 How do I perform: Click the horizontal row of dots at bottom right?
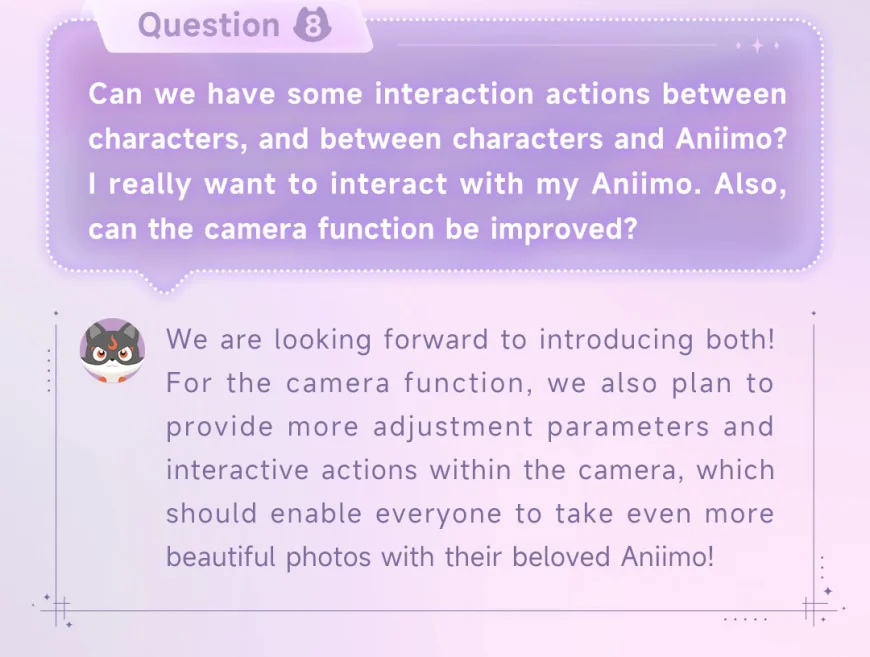point(746,619)
